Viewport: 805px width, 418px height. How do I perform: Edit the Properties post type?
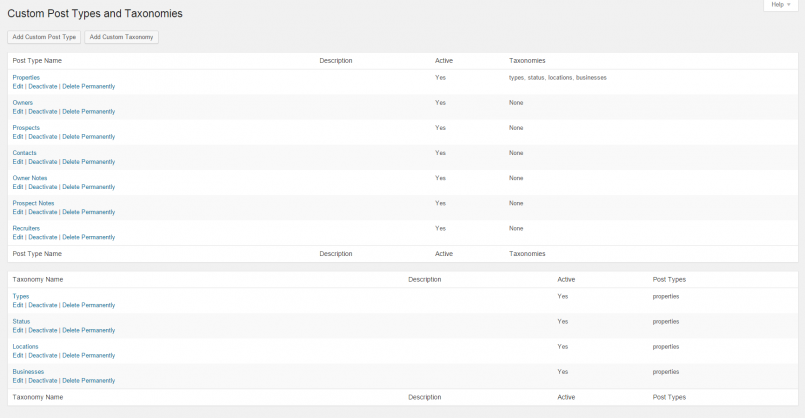tap(18, 86)
